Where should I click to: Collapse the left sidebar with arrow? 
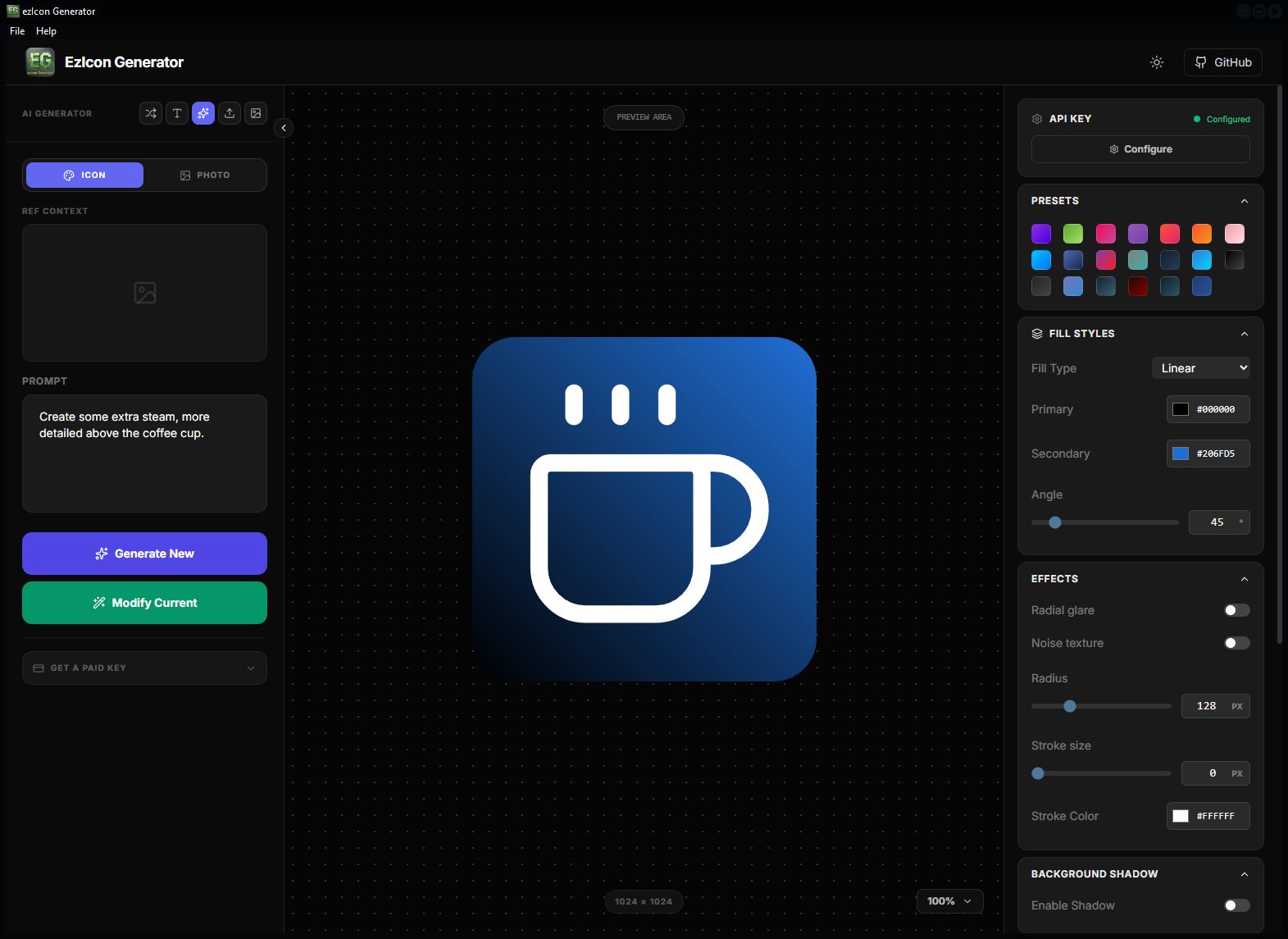(x=284, y=128)
